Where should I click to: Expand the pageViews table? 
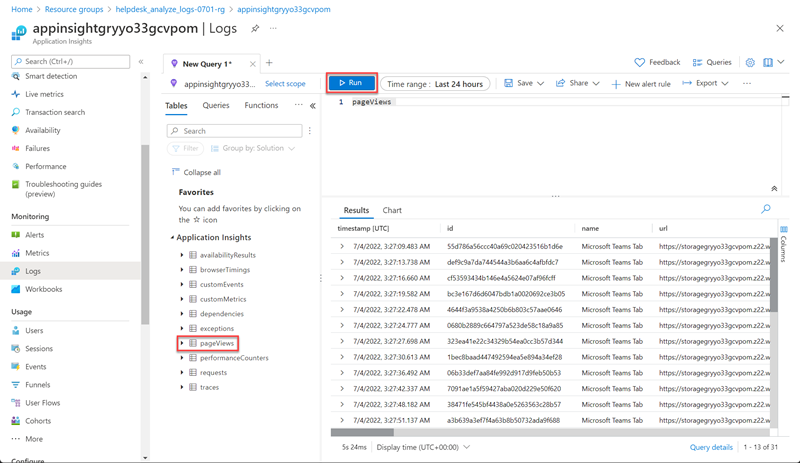182,343
